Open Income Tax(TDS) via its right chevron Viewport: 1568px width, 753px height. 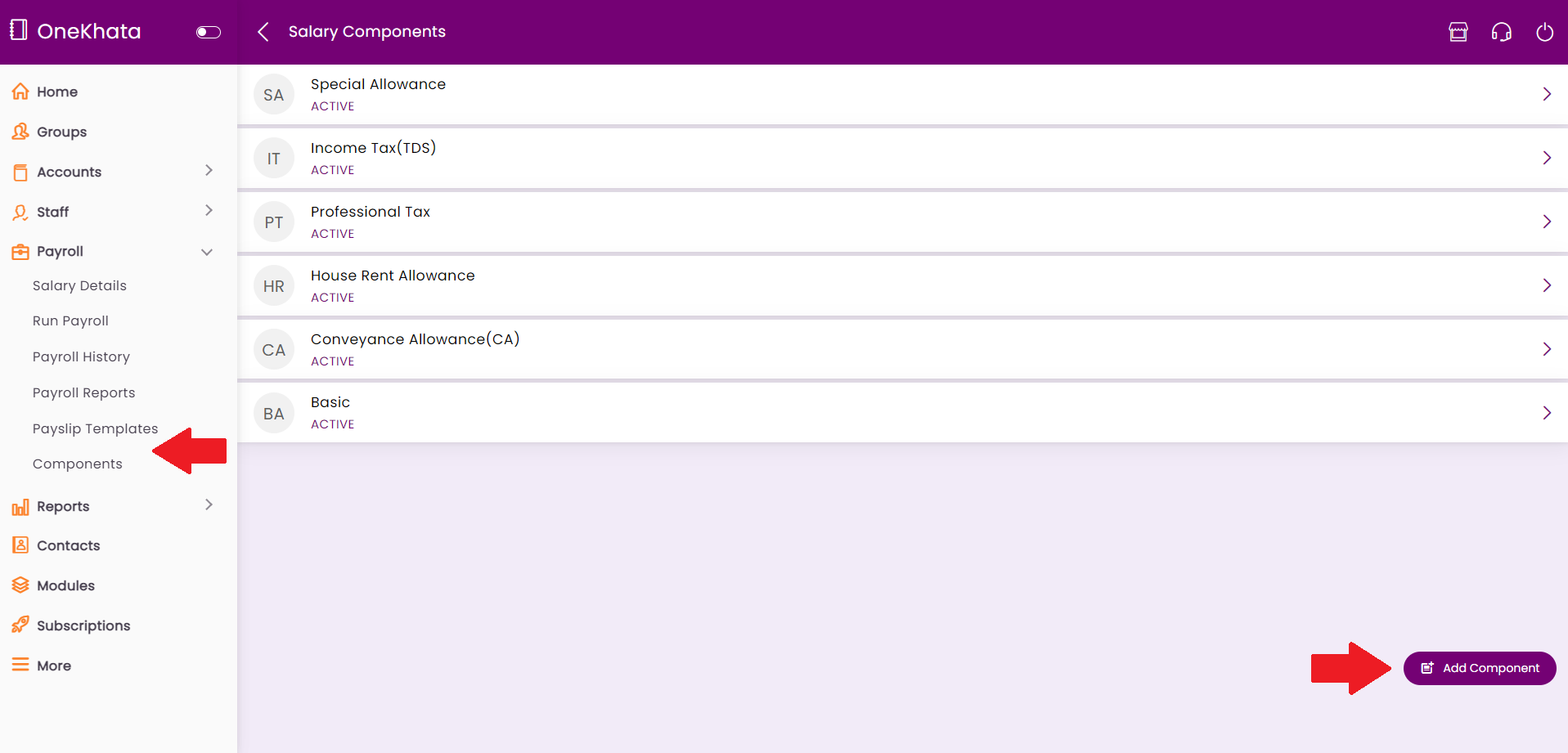click(x=1547, y=158)
